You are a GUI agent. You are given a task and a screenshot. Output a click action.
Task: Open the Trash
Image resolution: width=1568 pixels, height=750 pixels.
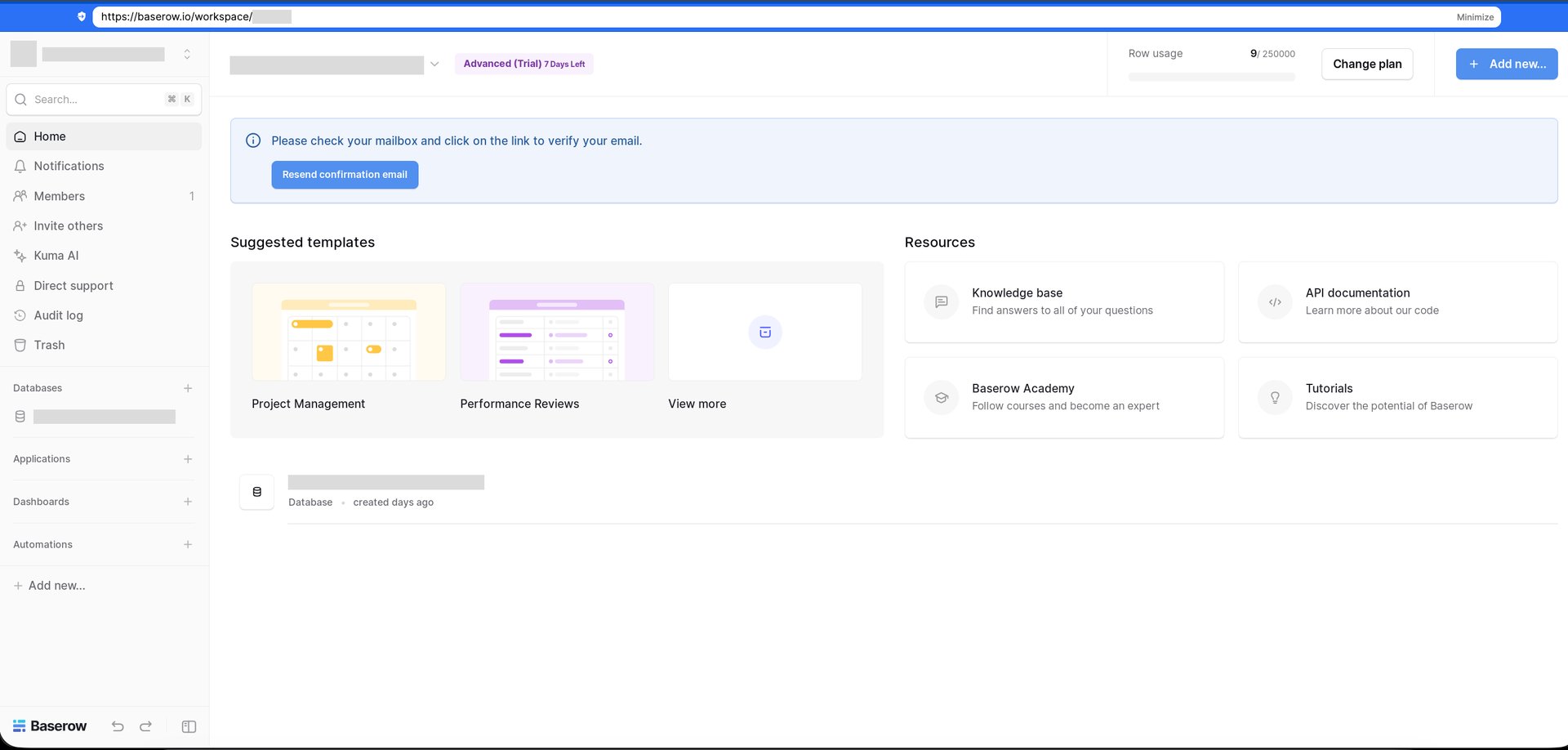[104, 345]
